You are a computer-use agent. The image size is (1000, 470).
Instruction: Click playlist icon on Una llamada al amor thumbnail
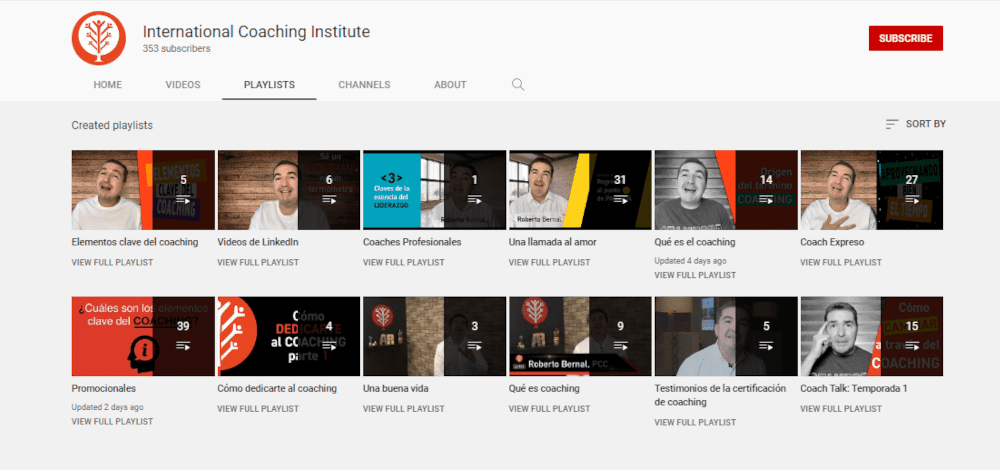pos(621,200)
